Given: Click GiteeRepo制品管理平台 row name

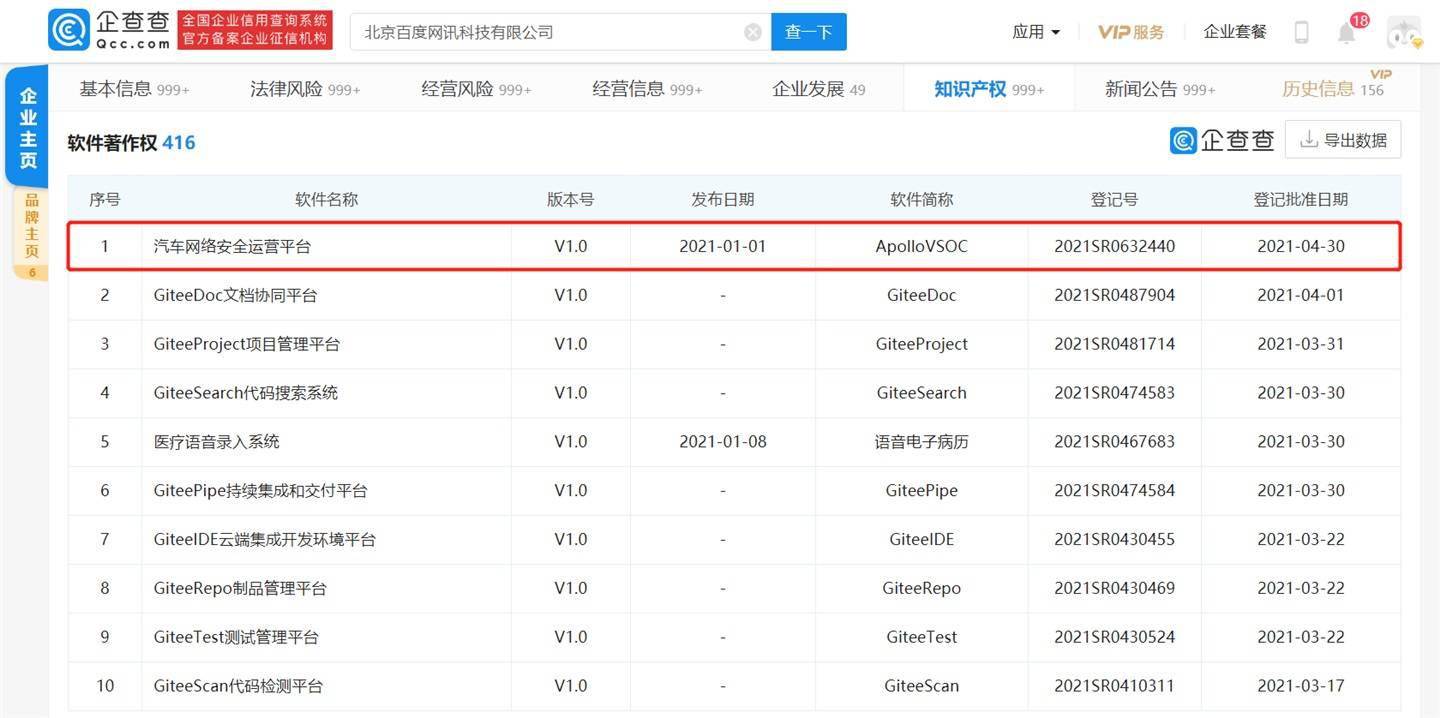Looking at the screenshot, I should pos(240,588).
